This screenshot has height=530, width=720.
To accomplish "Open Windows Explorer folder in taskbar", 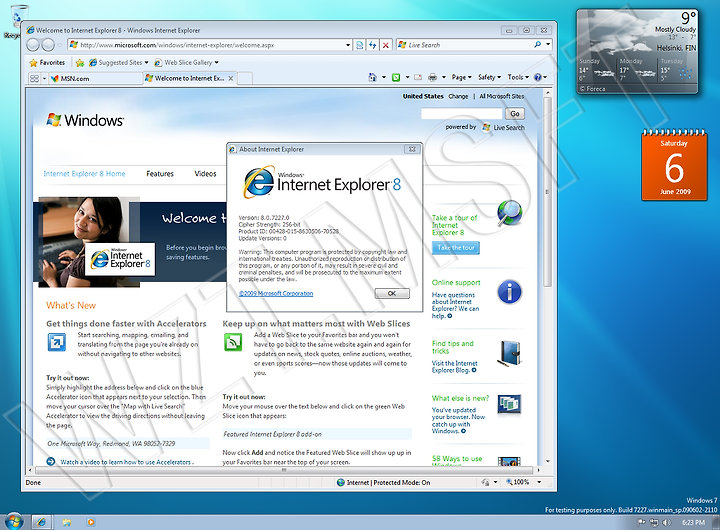I will [x=67, y=522].
